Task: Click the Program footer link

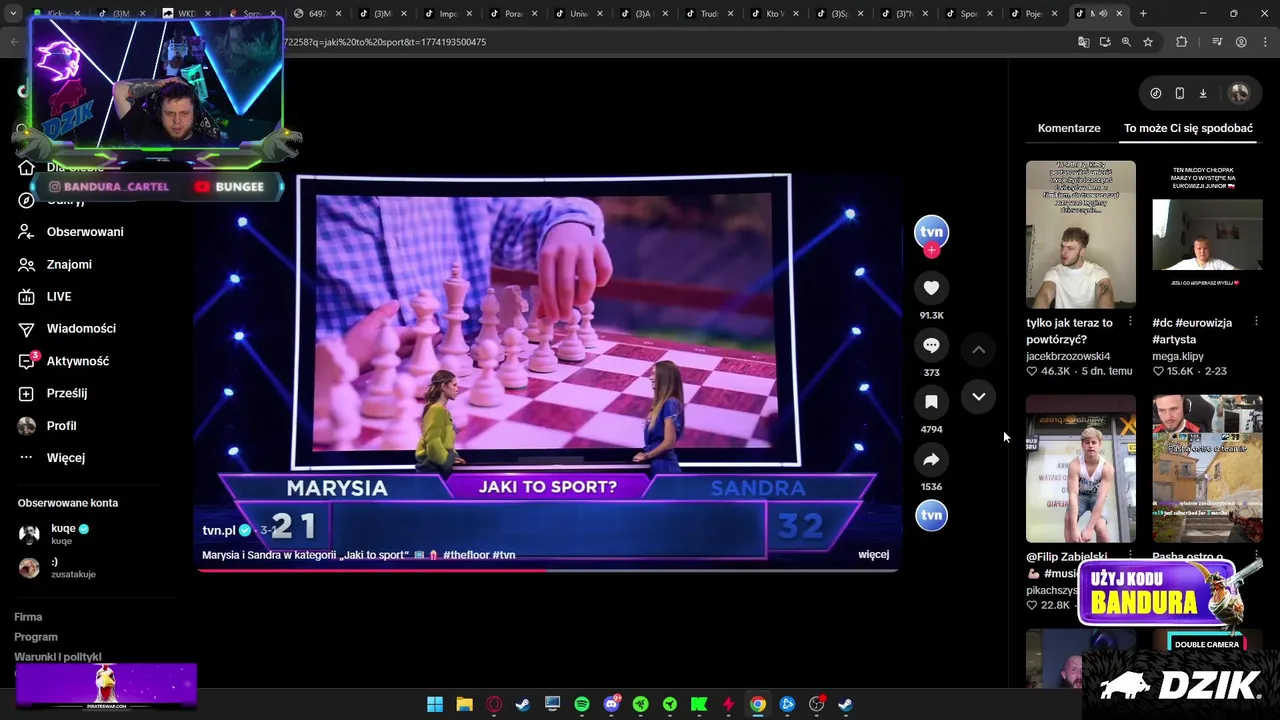Action: 36,637
